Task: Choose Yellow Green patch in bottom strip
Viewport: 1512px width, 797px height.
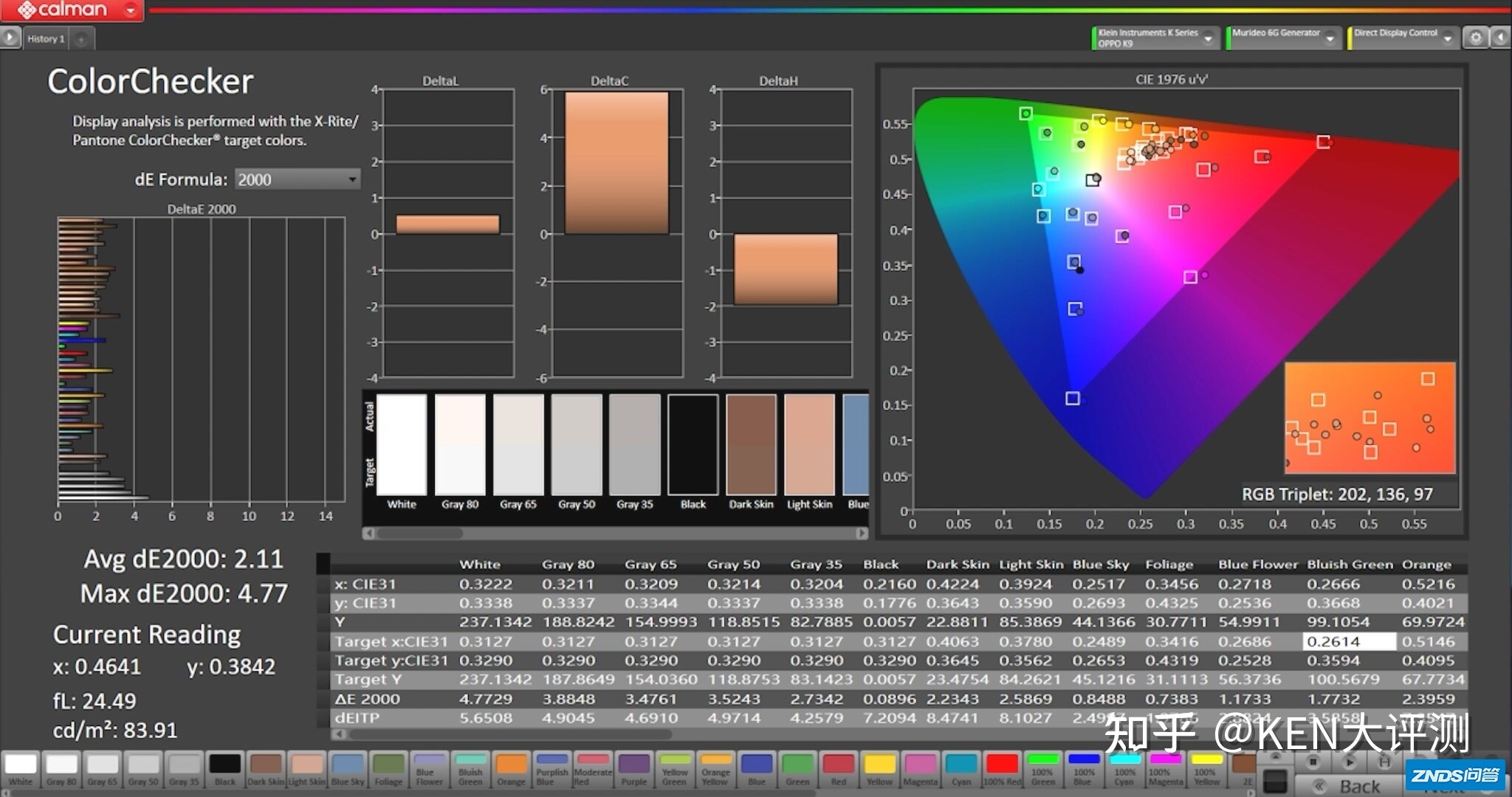Action: click(675, 770)
